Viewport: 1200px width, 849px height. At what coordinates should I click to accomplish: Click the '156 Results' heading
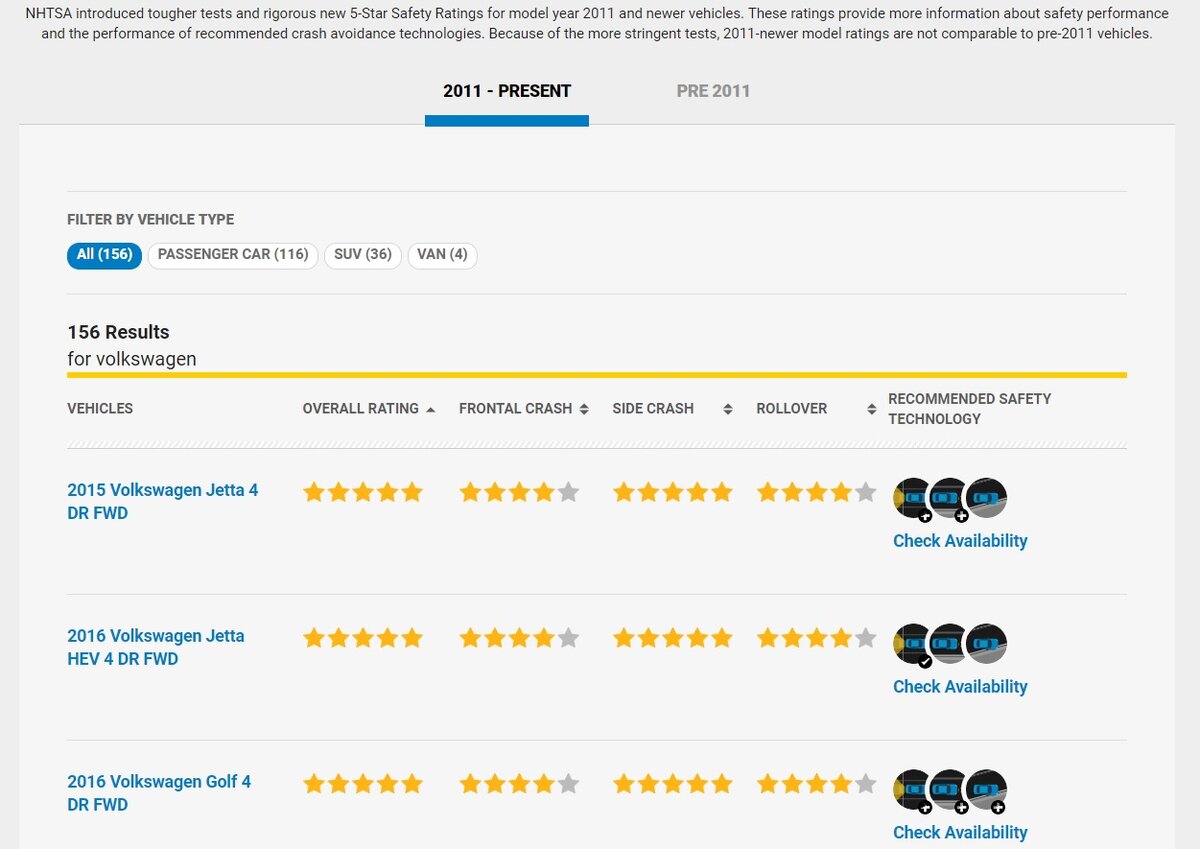tap(118, 332)
